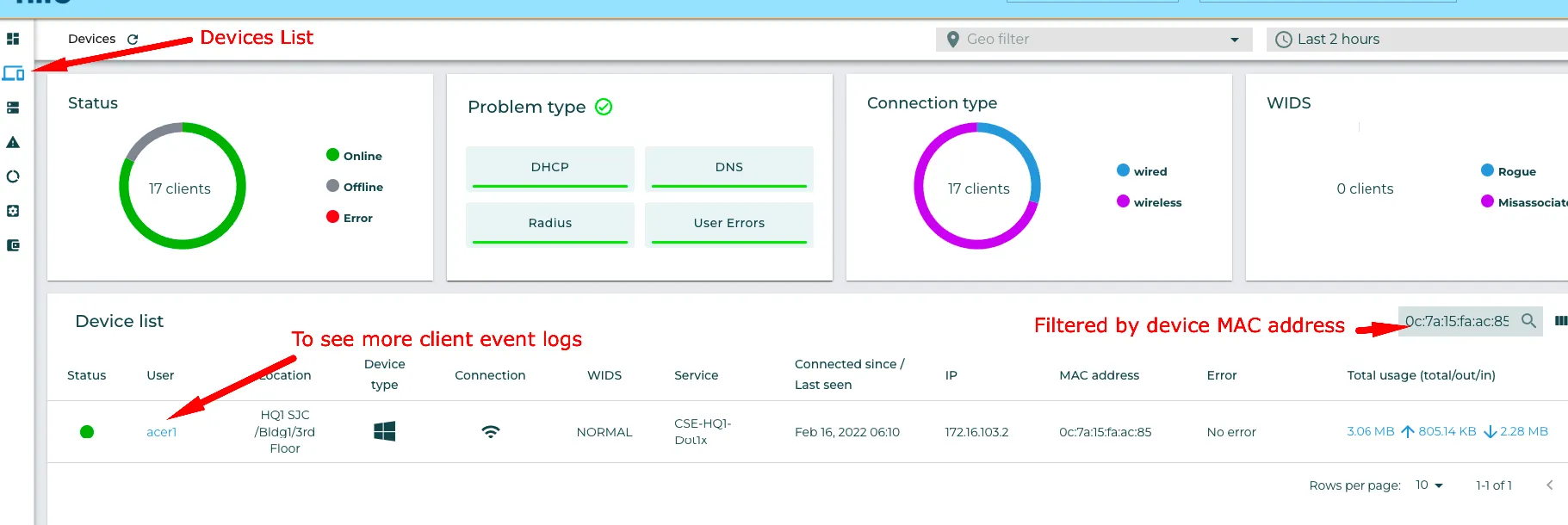Click the Problem type green check icon
1568x525 pixels.
coord(604,107)
